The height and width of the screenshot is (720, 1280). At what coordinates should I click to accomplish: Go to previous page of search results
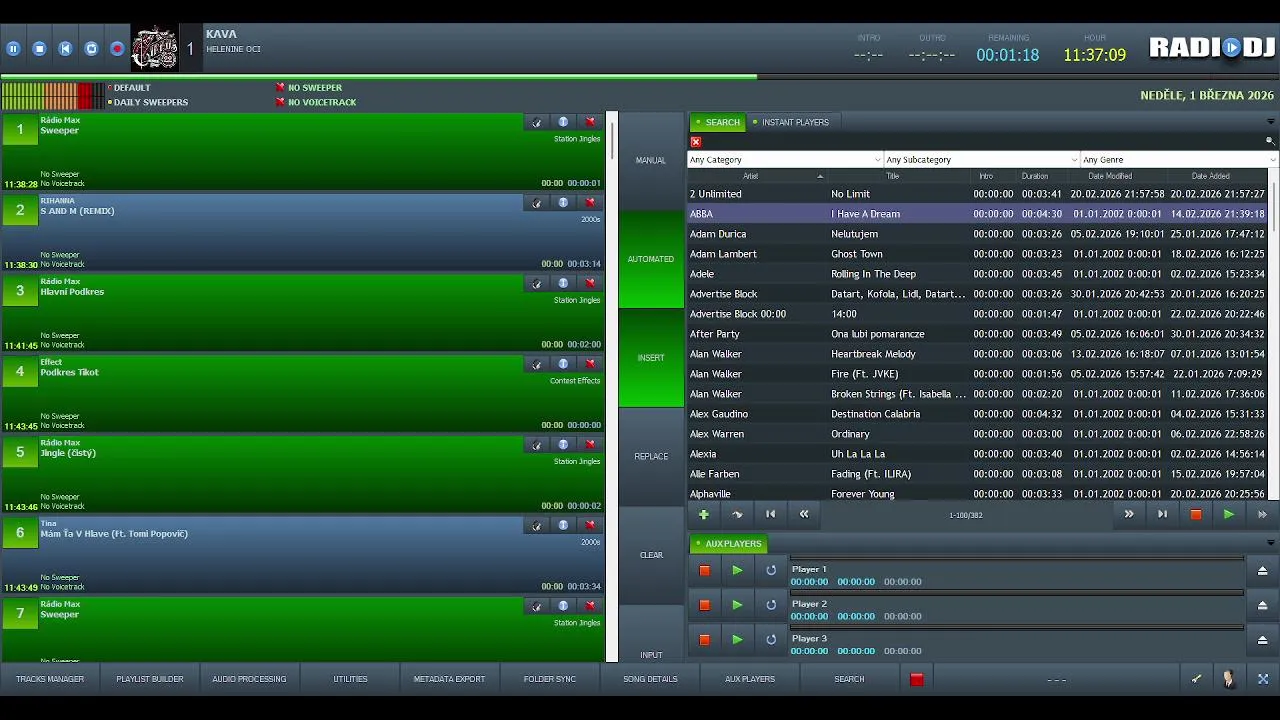[x=804, y=514]
